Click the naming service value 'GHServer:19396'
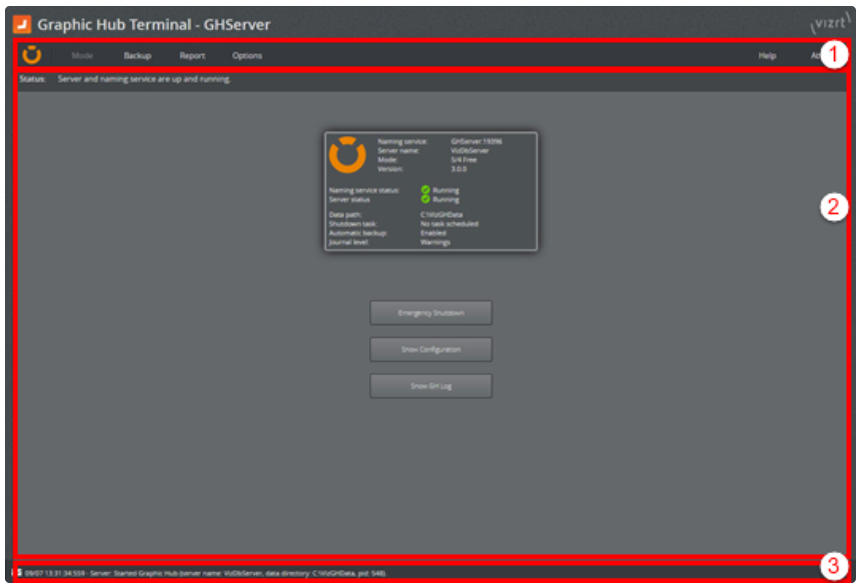This screenshot has width=862, height=588. 476,141
